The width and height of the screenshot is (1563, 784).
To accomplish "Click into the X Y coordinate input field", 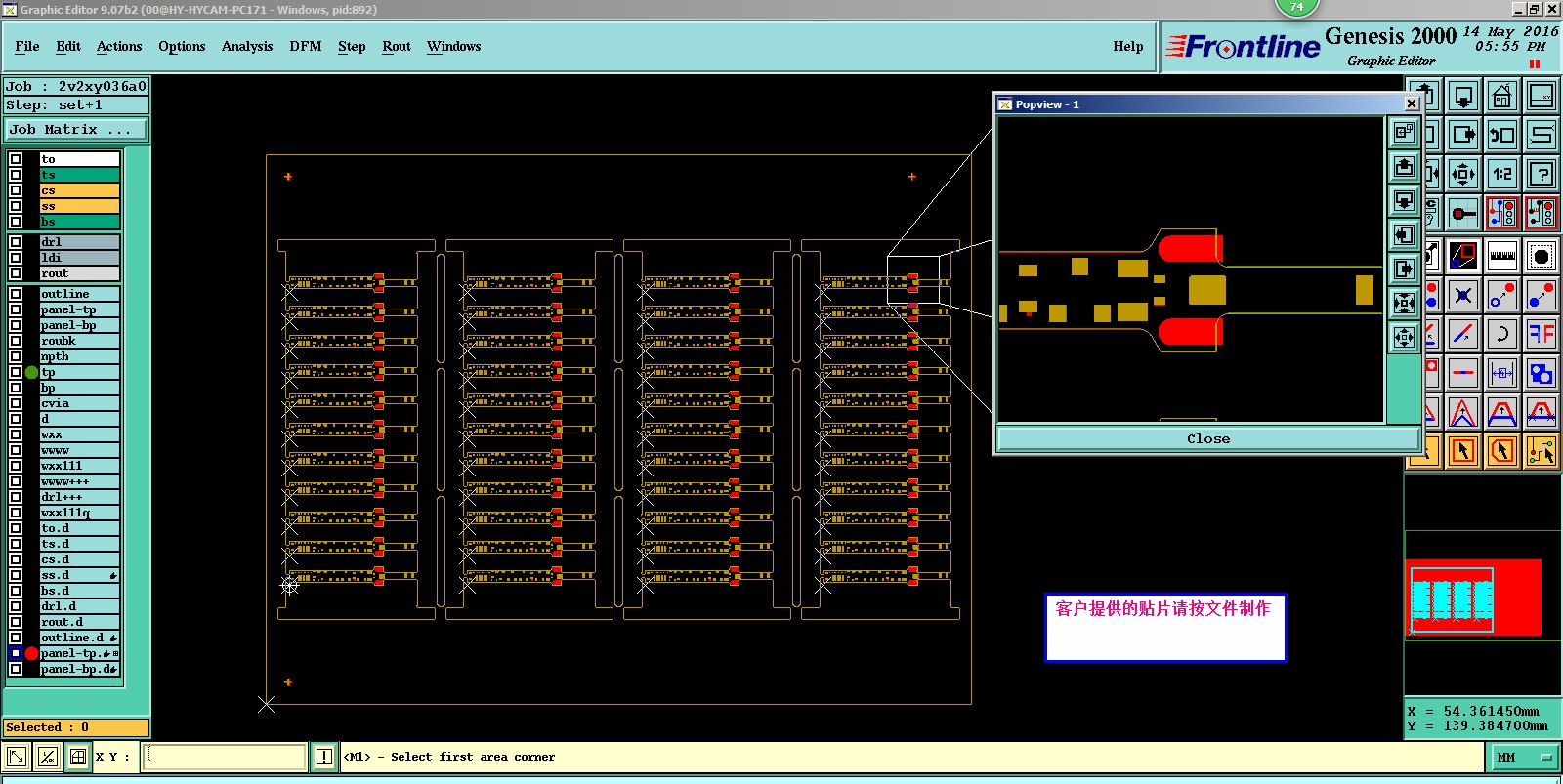I will pyautogui.click(x=225, y=757).
